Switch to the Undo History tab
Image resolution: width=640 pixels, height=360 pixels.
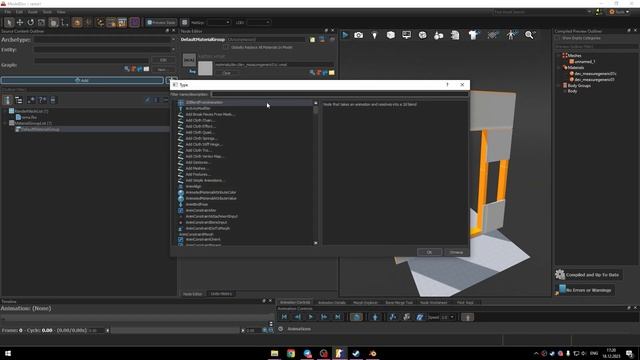(221, 294)
